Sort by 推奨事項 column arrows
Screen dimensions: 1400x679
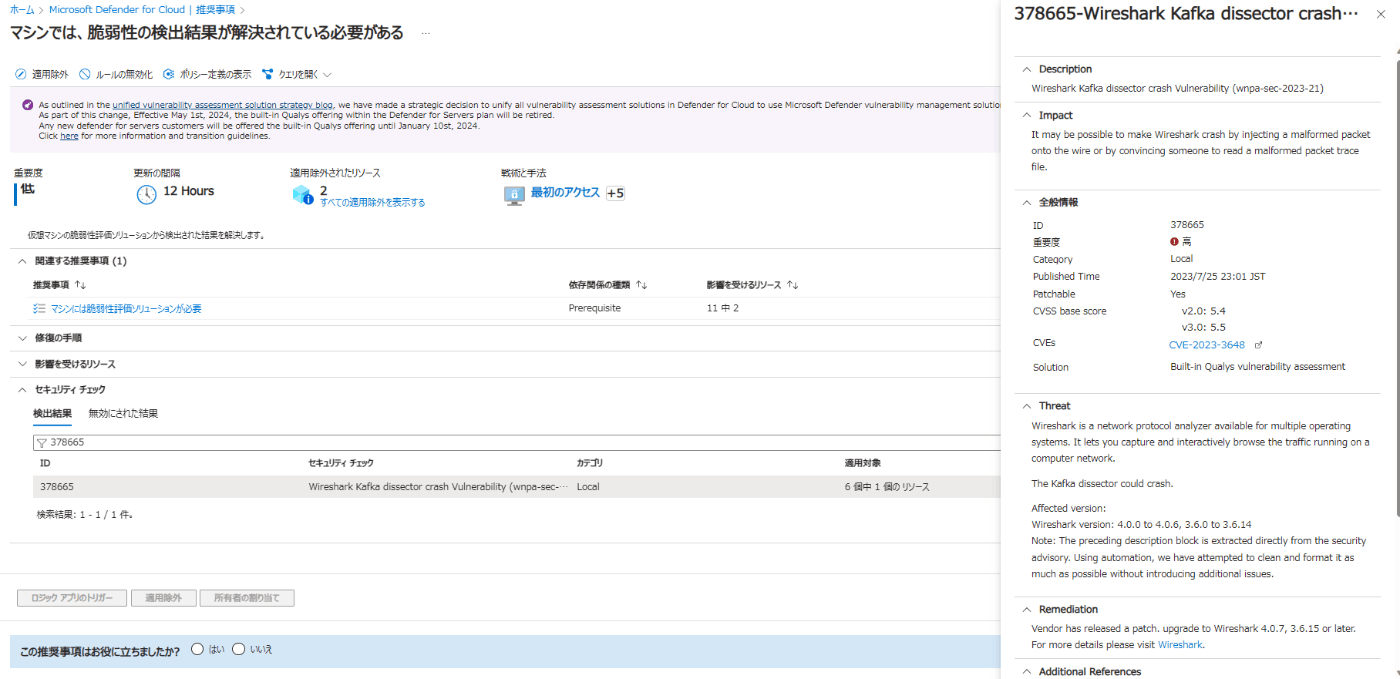click(80, 285)
